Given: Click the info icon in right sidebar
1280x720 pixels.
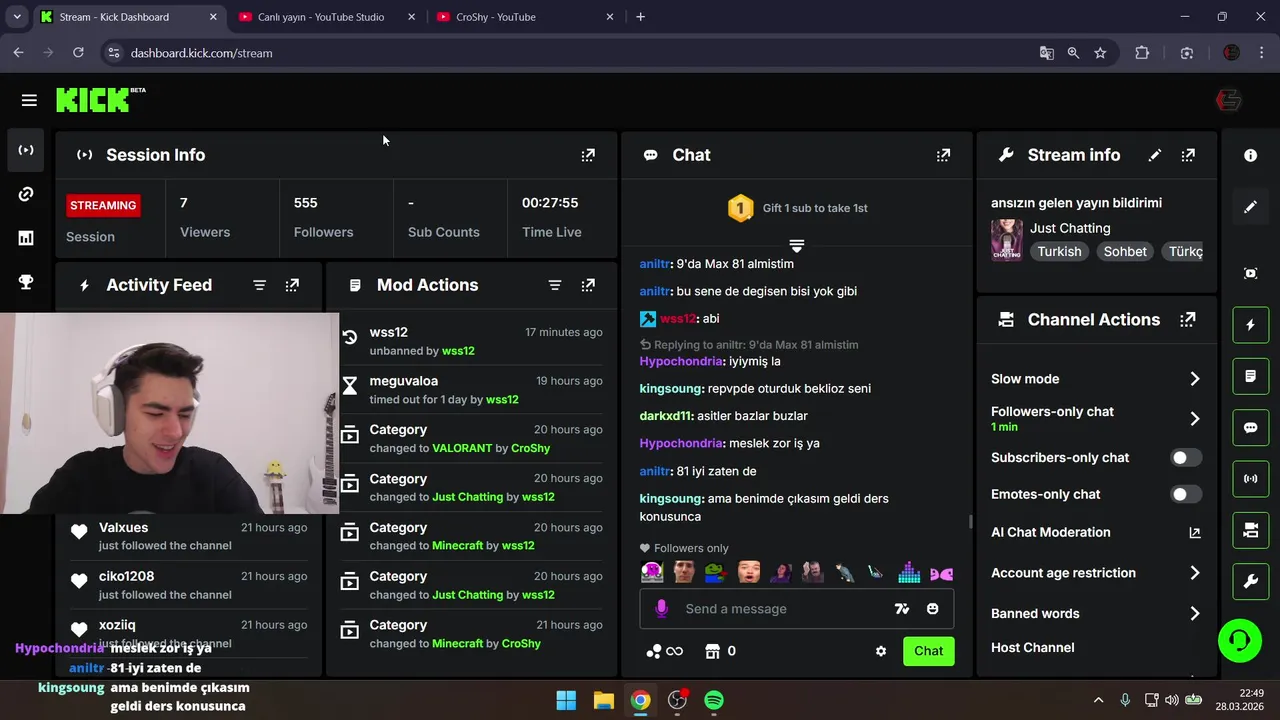Looking at the screenshot, I should [1250, 155].
